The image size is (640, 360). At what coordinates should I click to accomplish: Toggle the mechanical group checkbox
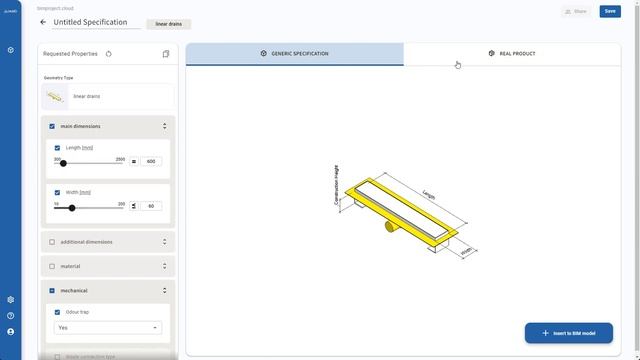coord(52,291)
